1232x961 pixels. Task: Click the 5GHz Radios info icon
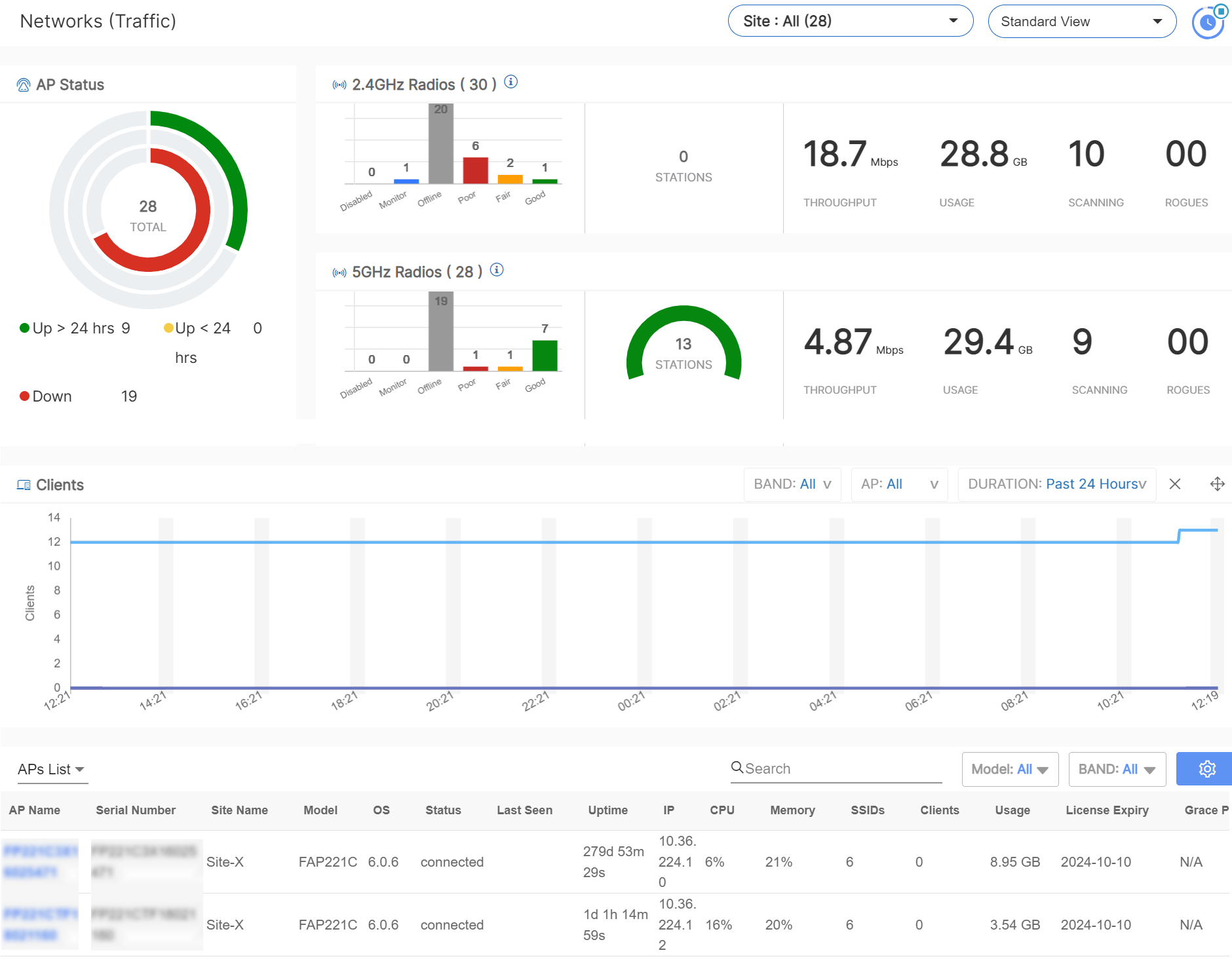[x=497, y=270]
